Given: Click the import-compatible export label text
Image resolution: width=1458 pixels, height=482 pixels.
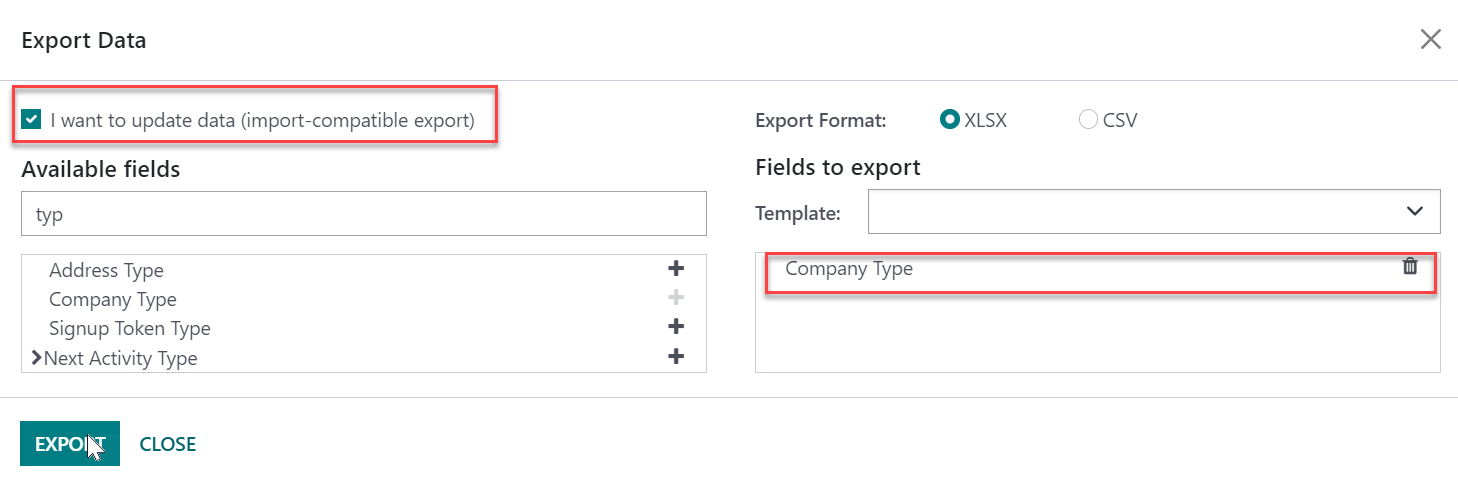Looking at the screenshot, I should tap(262, 121).
